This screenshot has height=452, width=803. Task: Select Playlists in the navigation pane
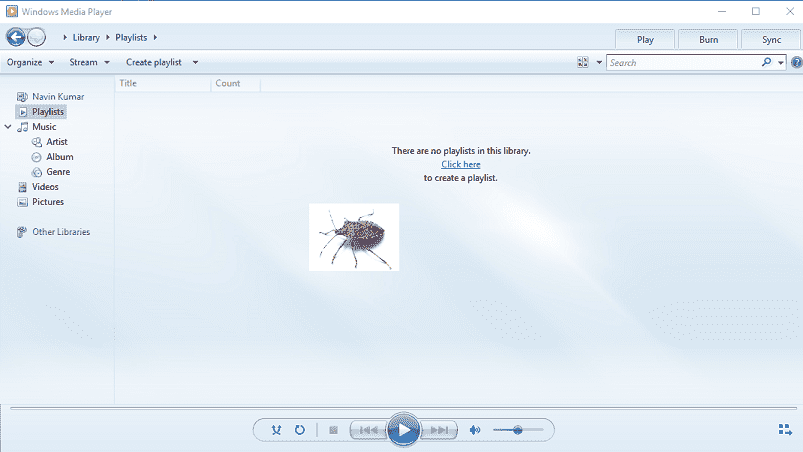41,112
